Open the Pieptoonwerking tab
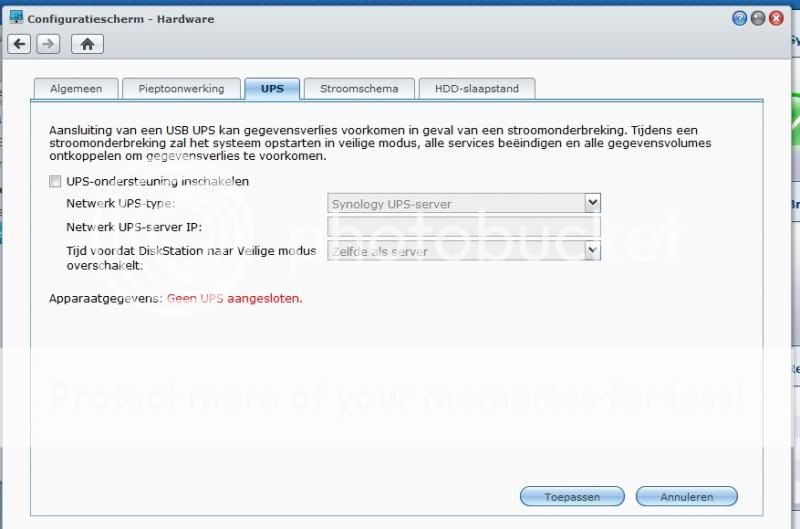 pos(181,88)
